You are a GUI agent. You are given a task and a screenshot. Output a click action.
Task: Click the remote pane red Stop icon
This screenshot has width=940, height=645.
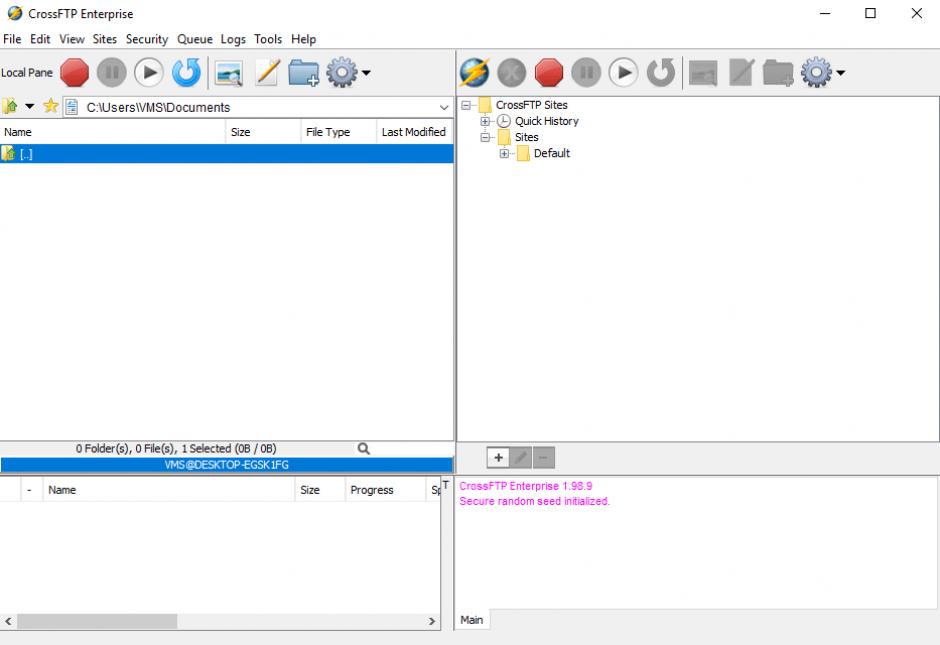coord(549,73)
